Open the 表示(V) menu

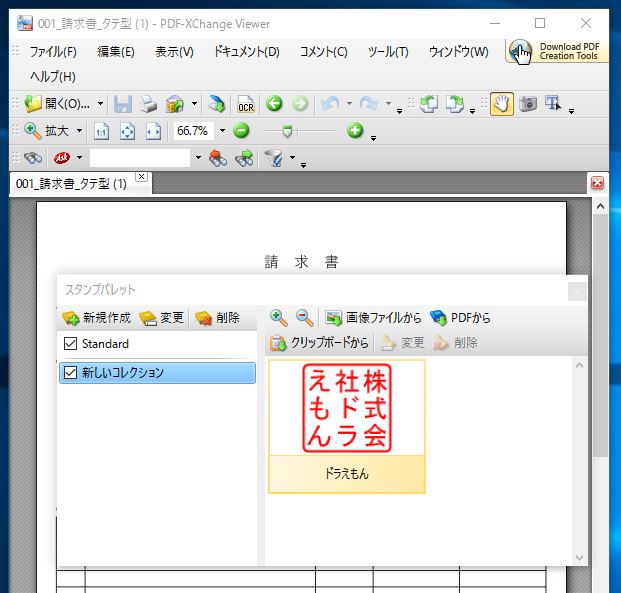coord(174,52)
